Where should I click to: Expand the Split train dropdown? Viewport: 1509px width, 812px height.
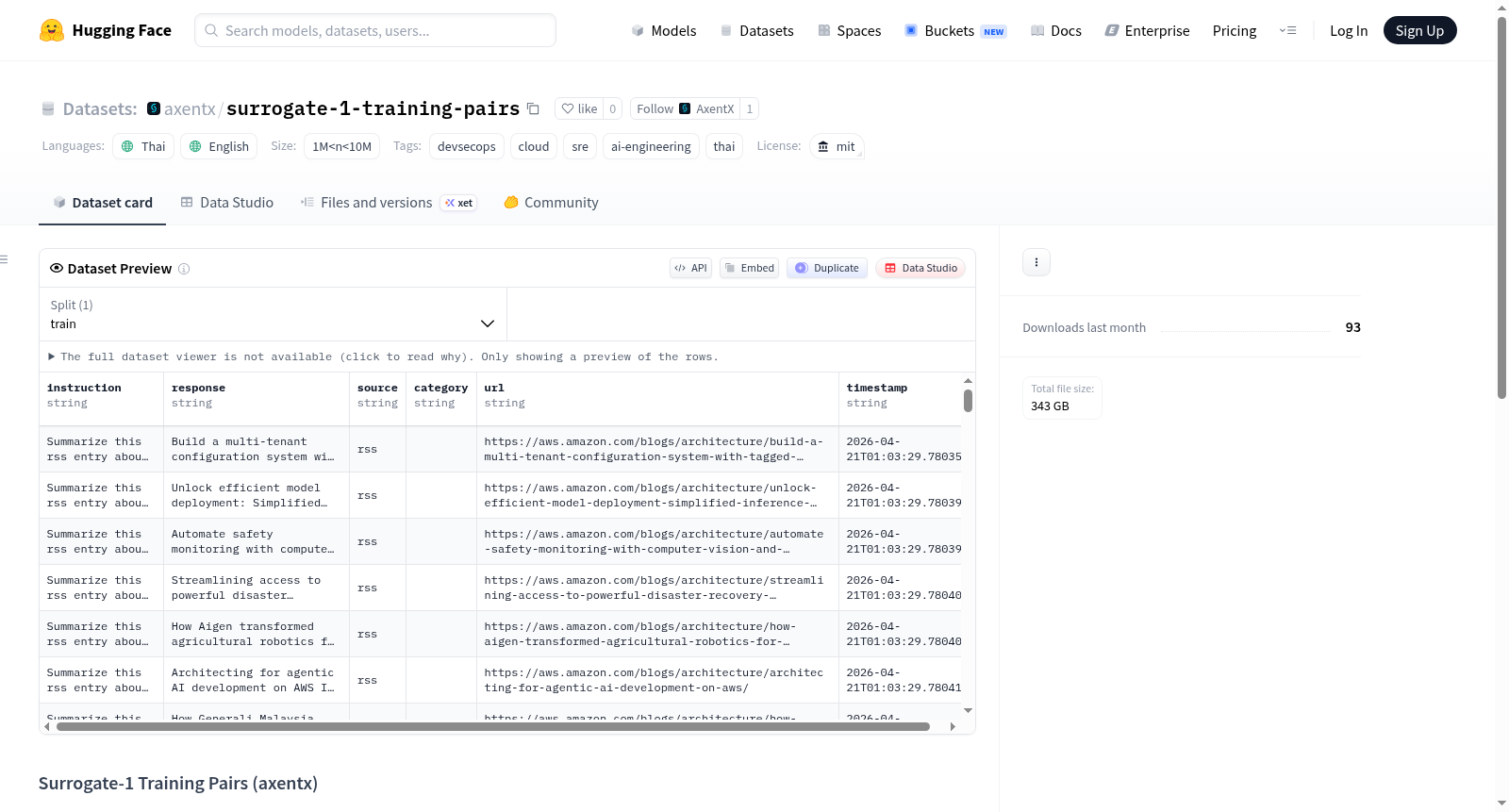point(273,314)
